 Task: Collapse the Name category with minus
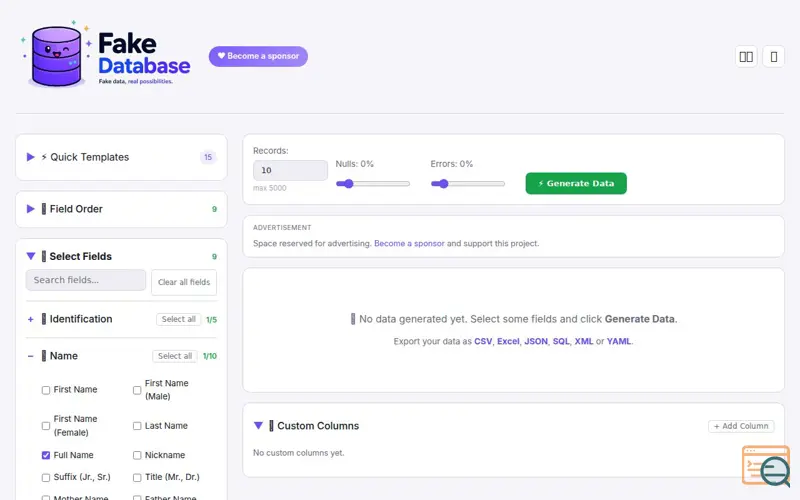[31, 356]
